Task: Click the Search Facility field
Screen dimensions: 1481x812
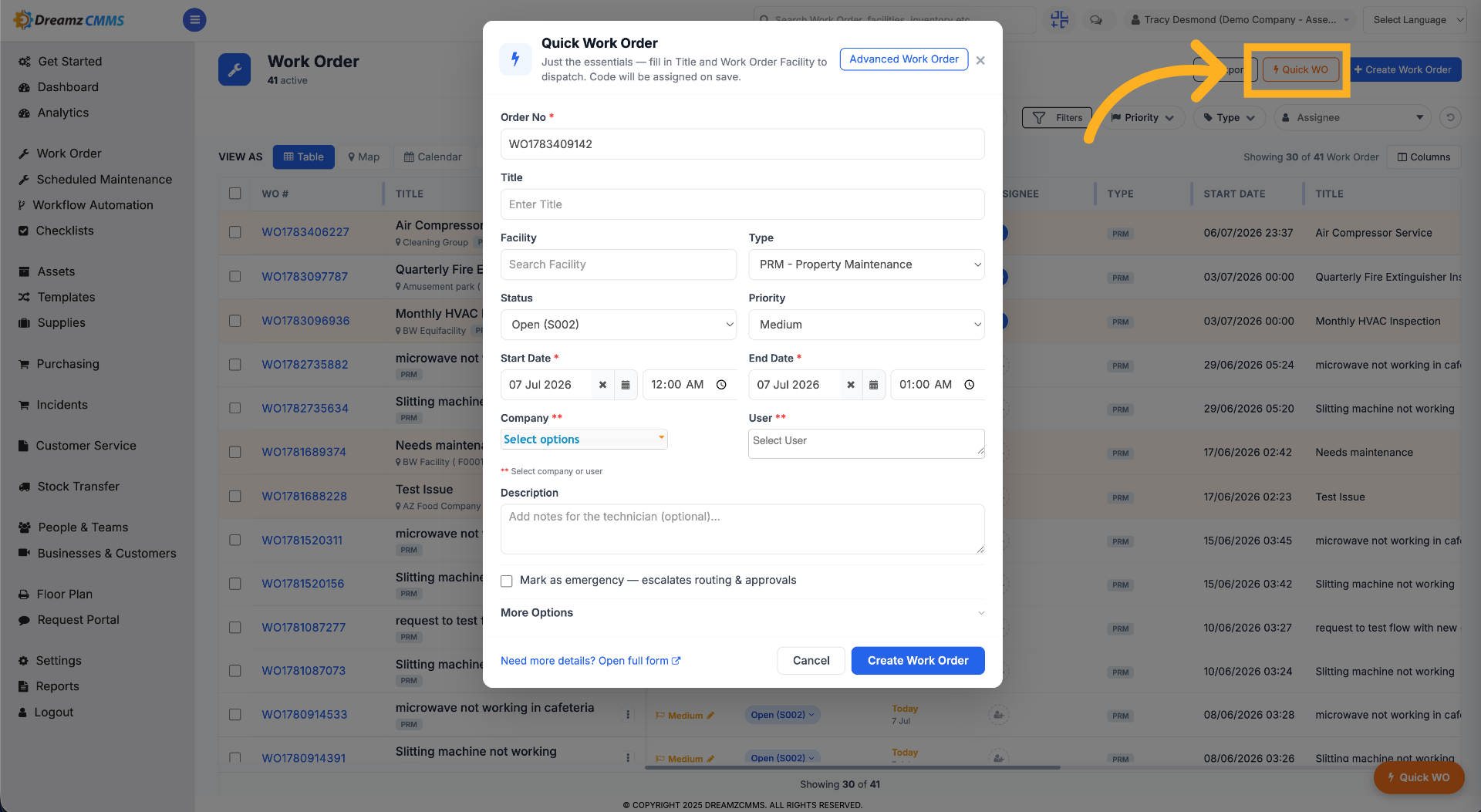Action: click(619, 264)
